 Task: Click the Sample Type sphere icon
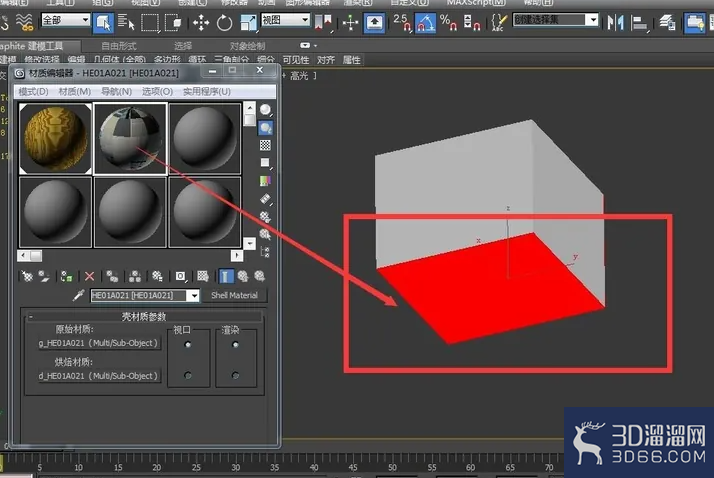pyautogui.click(x=265, y=110)
